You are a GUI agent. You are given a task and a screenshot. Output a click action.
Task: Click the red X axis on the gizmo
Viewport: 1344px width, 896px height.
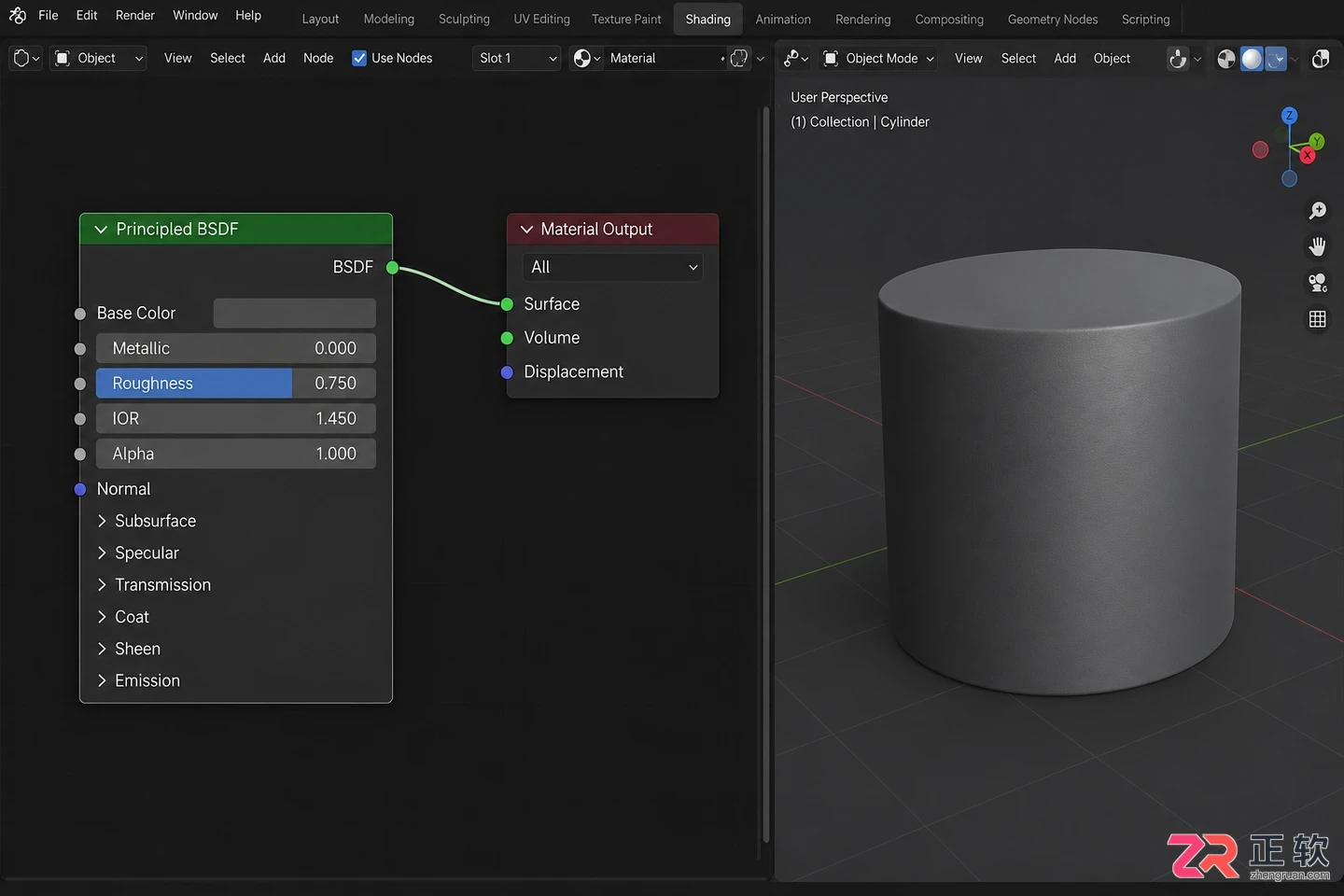(x=1308, y=156)
